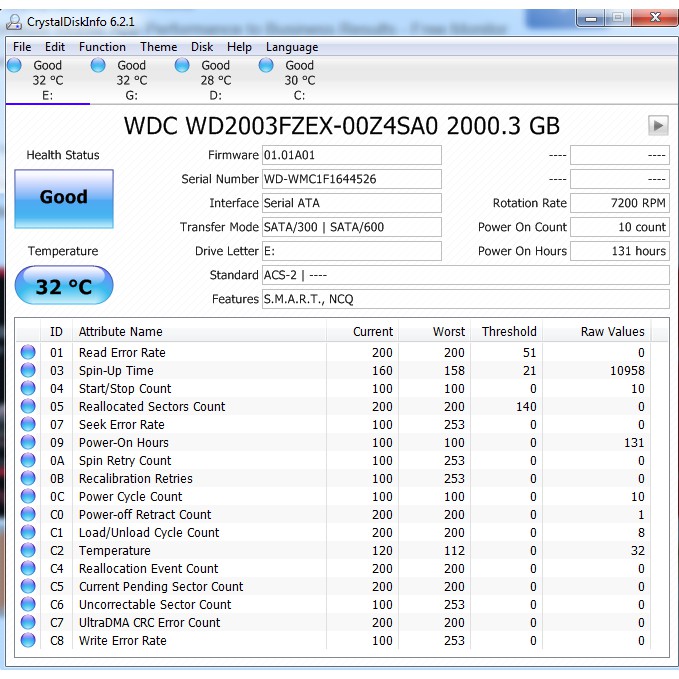Click the Firmware value field
The width and height of the screenshot is (679, 679).
coord(351,155)
